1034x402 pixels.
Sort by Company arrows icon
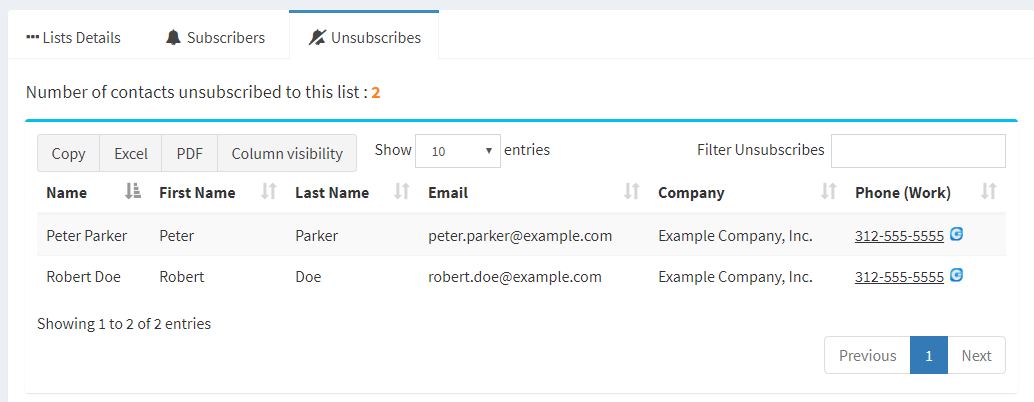828,192
